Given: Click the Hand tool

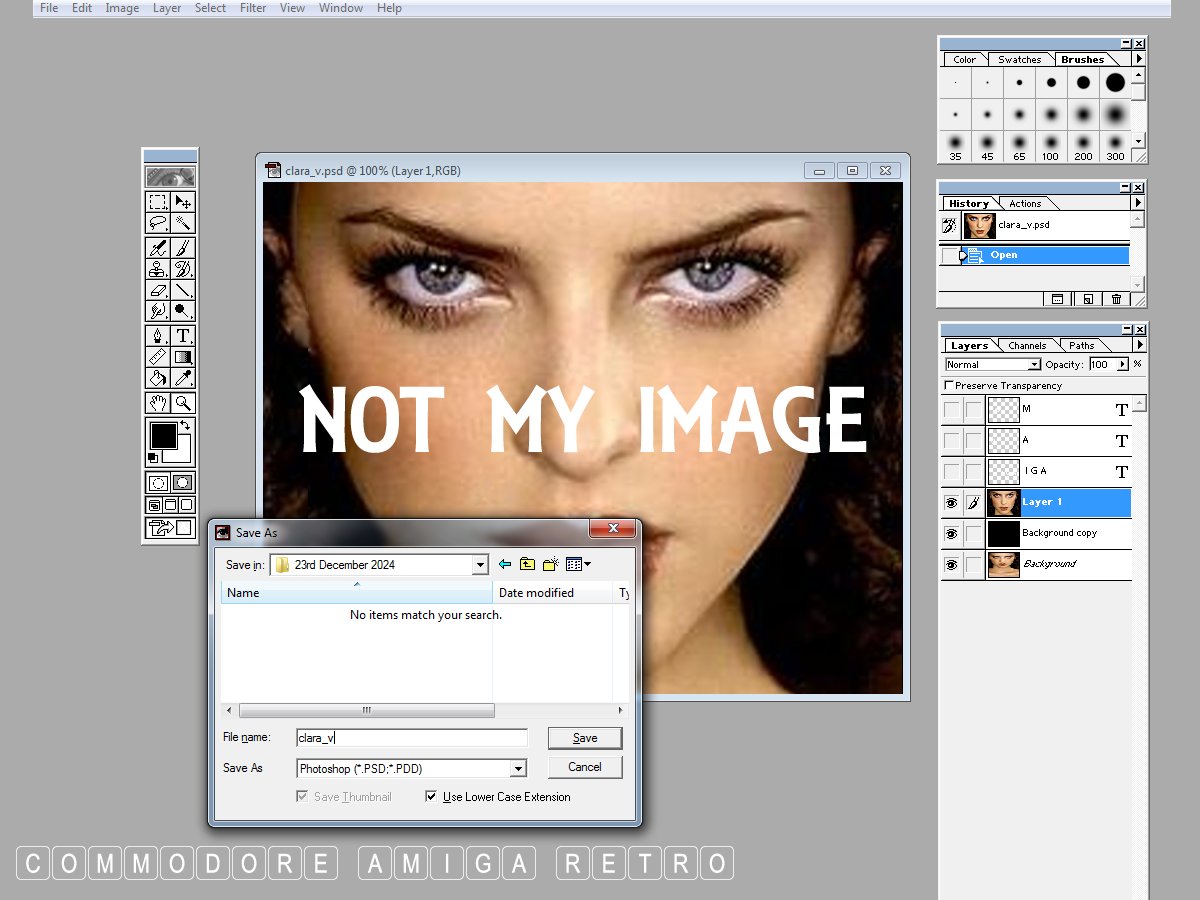Looking at the screenshot, I should (x=158, y=403).
